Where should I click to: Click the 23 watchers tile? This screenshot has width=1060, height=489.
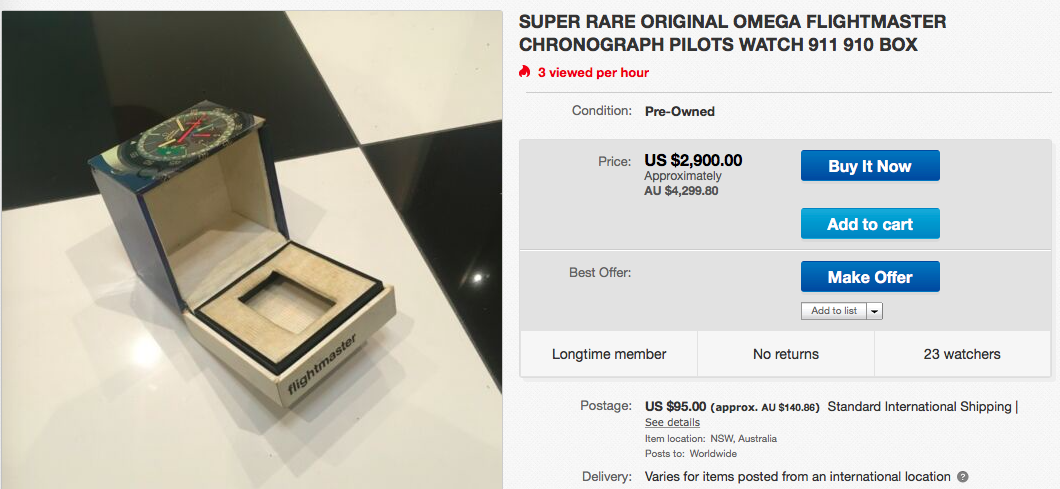click(x=962, y=354)
